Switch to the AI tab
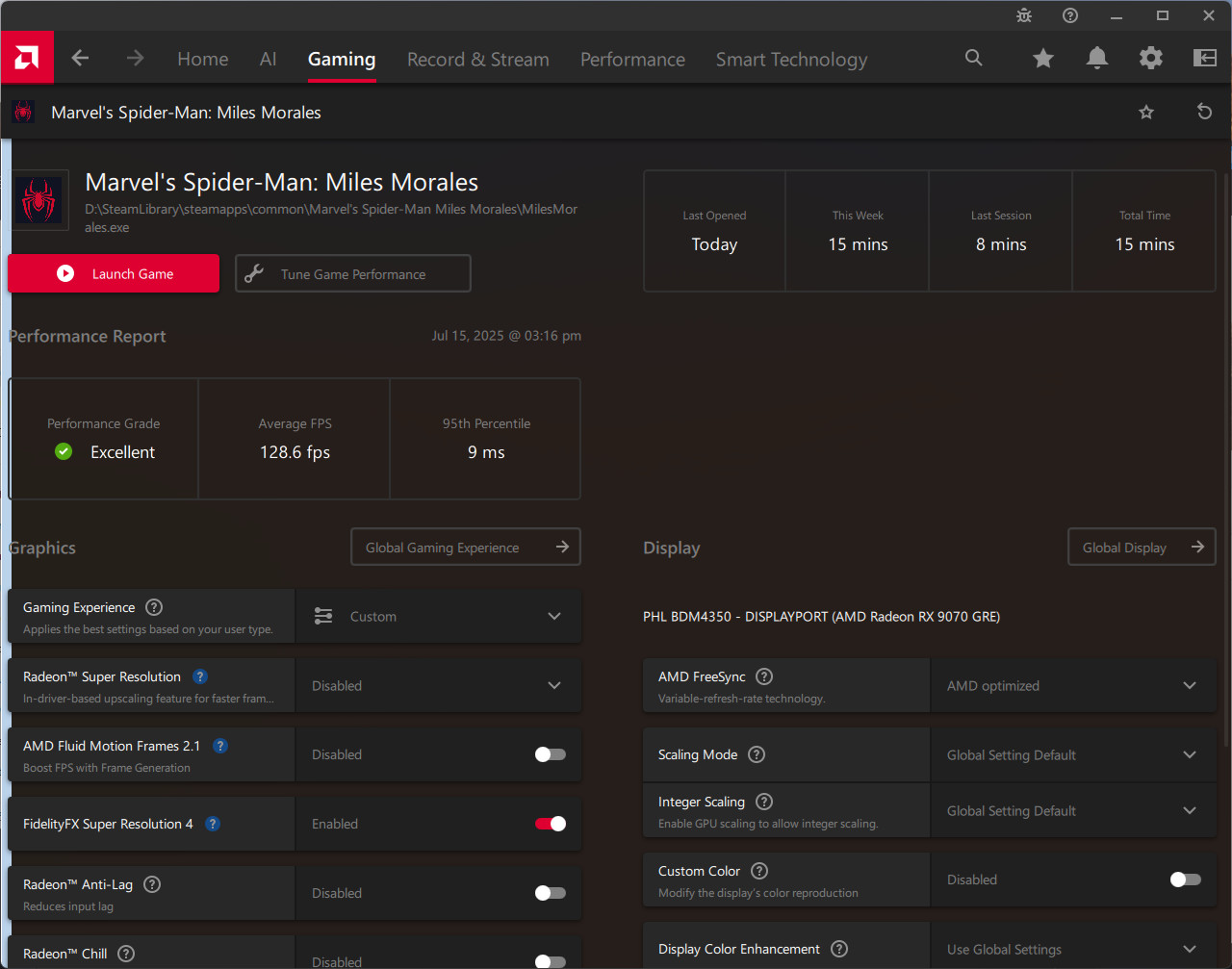The image size is (1232, 969). pos(269,59)
